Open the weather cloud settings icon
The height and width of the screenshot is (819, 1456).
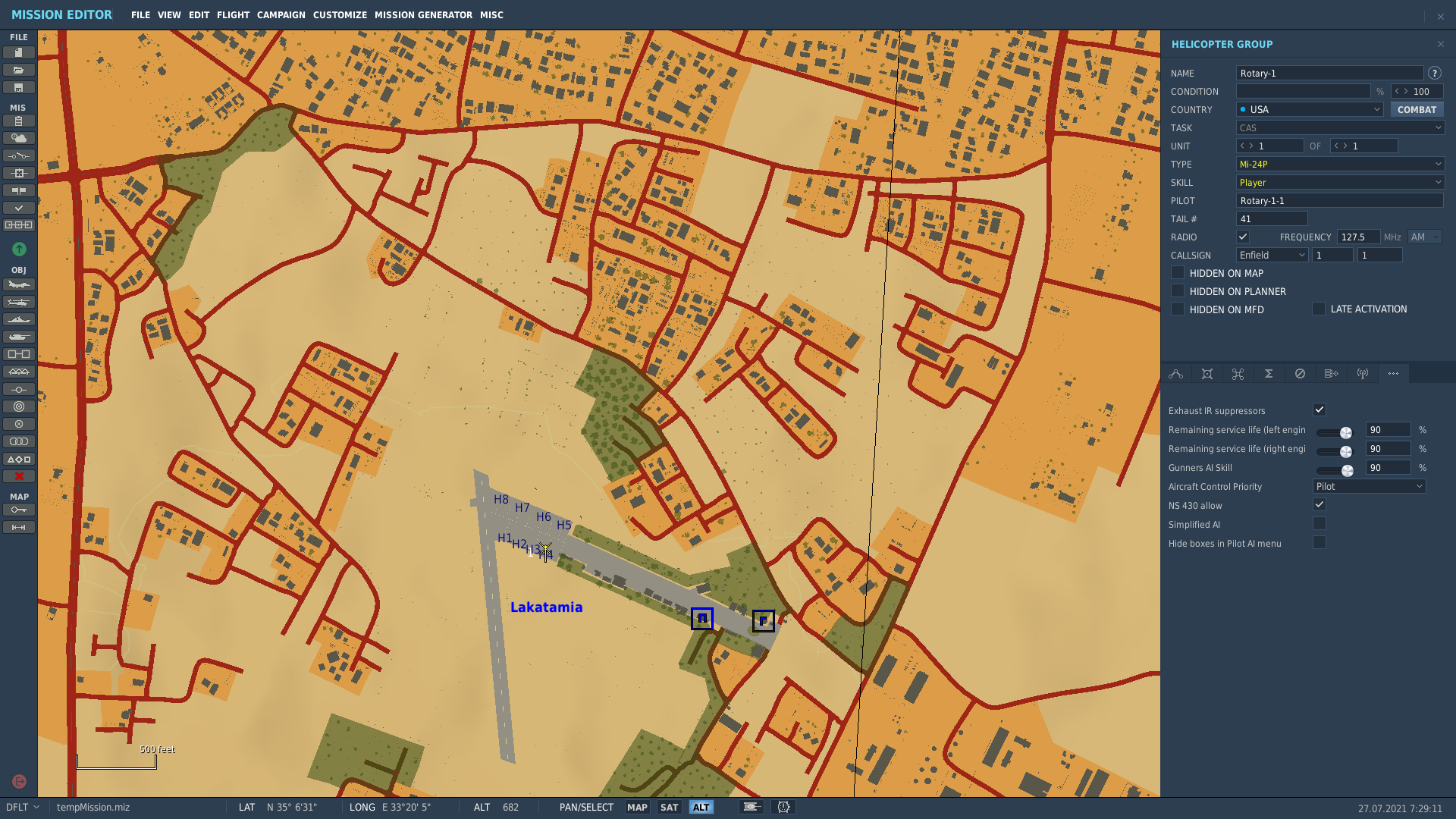coord(19,138)
